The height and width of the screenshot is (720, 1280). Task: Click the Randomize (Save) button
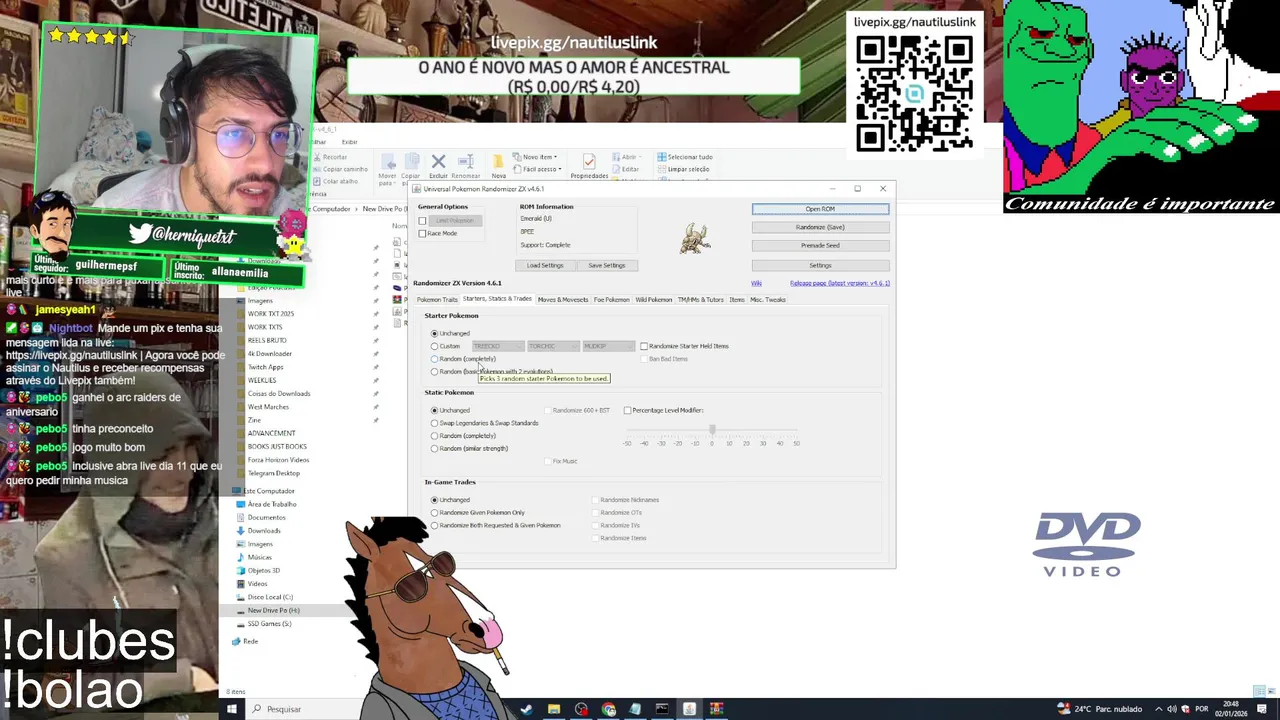820,227
